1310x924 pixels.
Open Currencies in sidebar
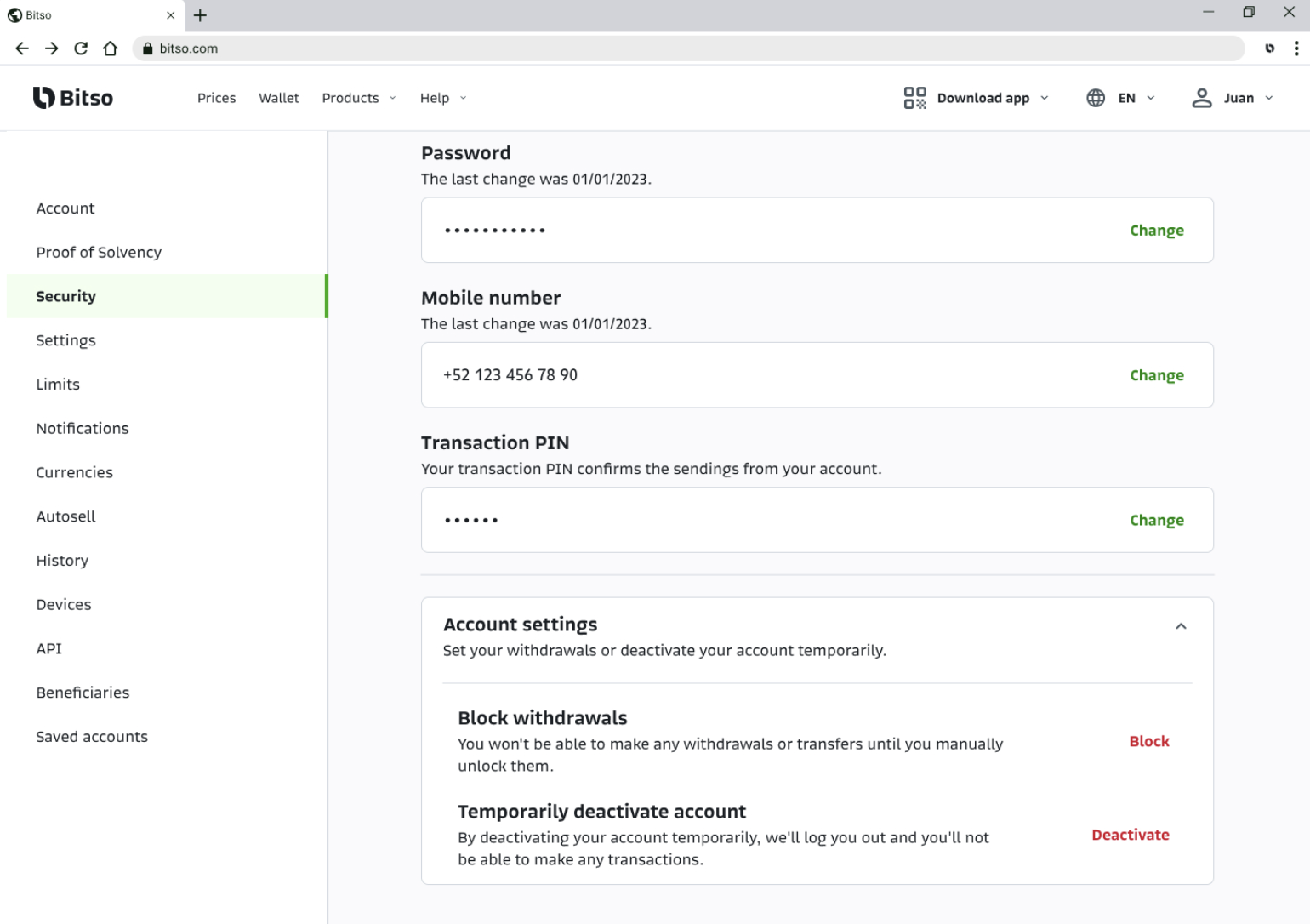pos(74,472)
